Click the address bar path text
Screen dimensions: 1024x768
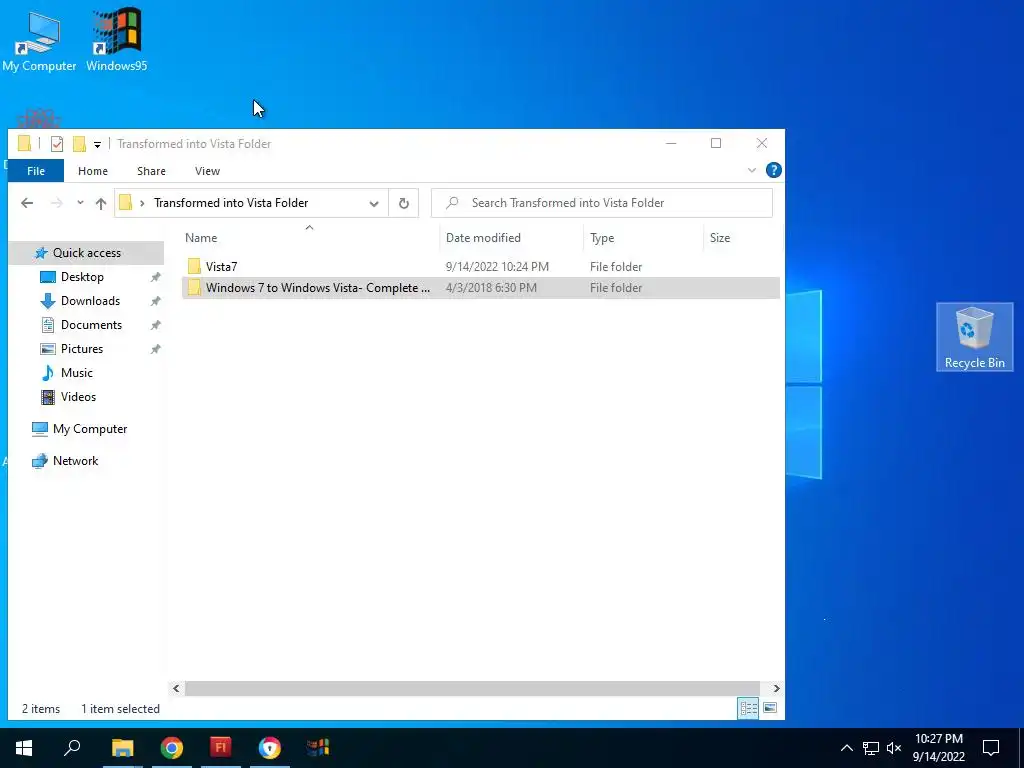pyautogui.click(x=231, y=203)
